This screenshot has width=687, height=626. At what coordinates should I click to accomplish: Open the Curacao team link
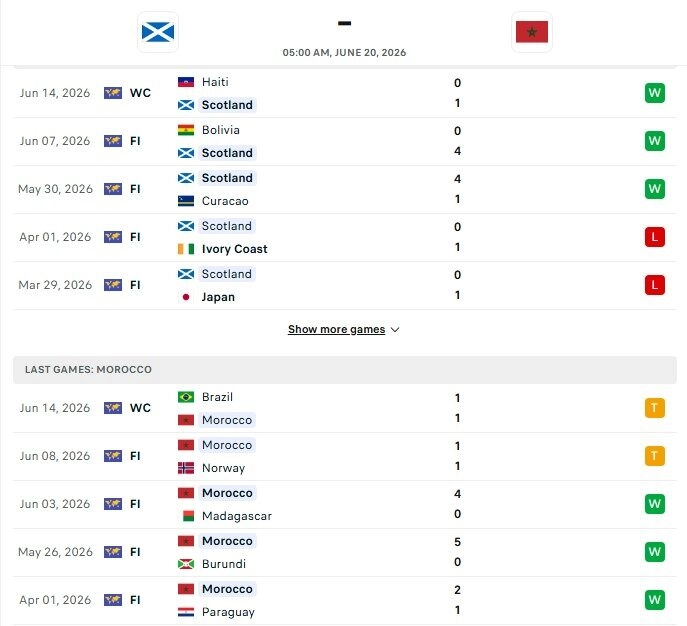(x=225, y=201)
